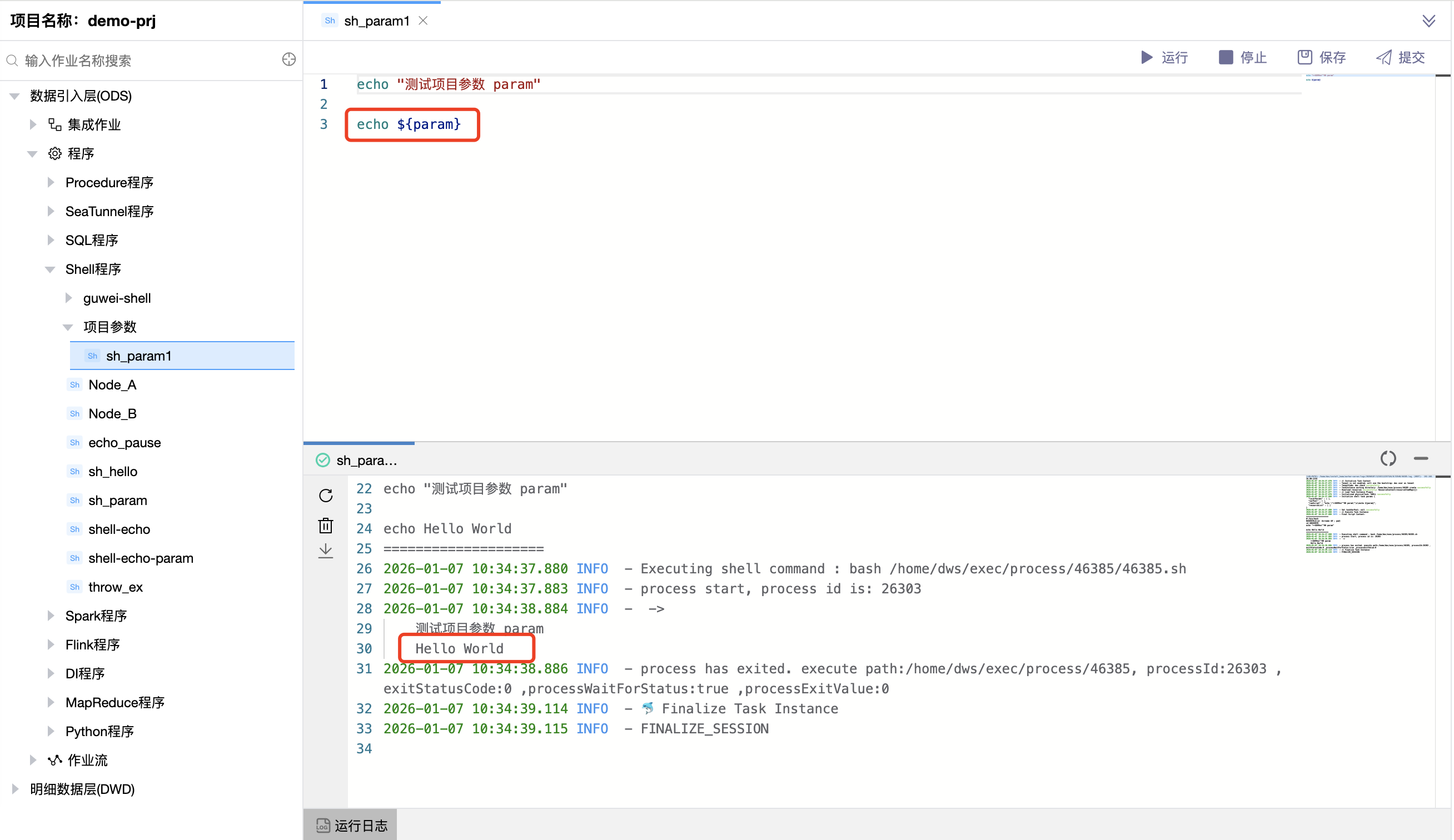The height and width of the screenshot is (840, 1454).
Task: Save the script using the 保存 button
Action: pyautogui.click(x=1321, y=57)
